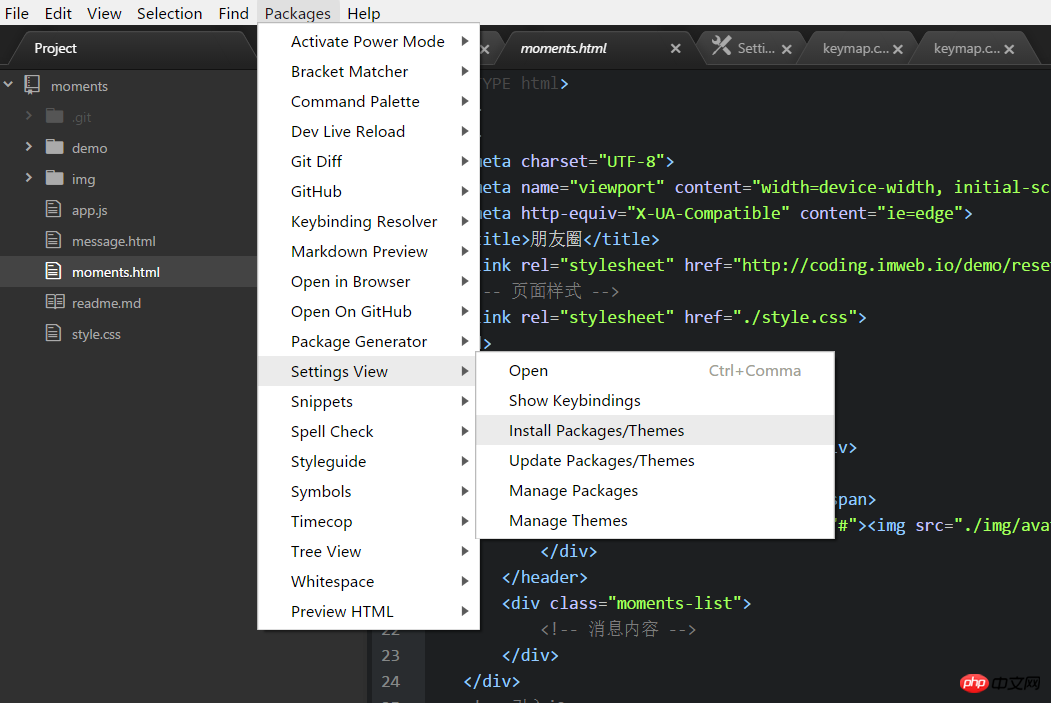Viewport: 1051px width, 703px height.
Task: Open the Activate Power Mode submenu arrow
Action: [465, 42]
